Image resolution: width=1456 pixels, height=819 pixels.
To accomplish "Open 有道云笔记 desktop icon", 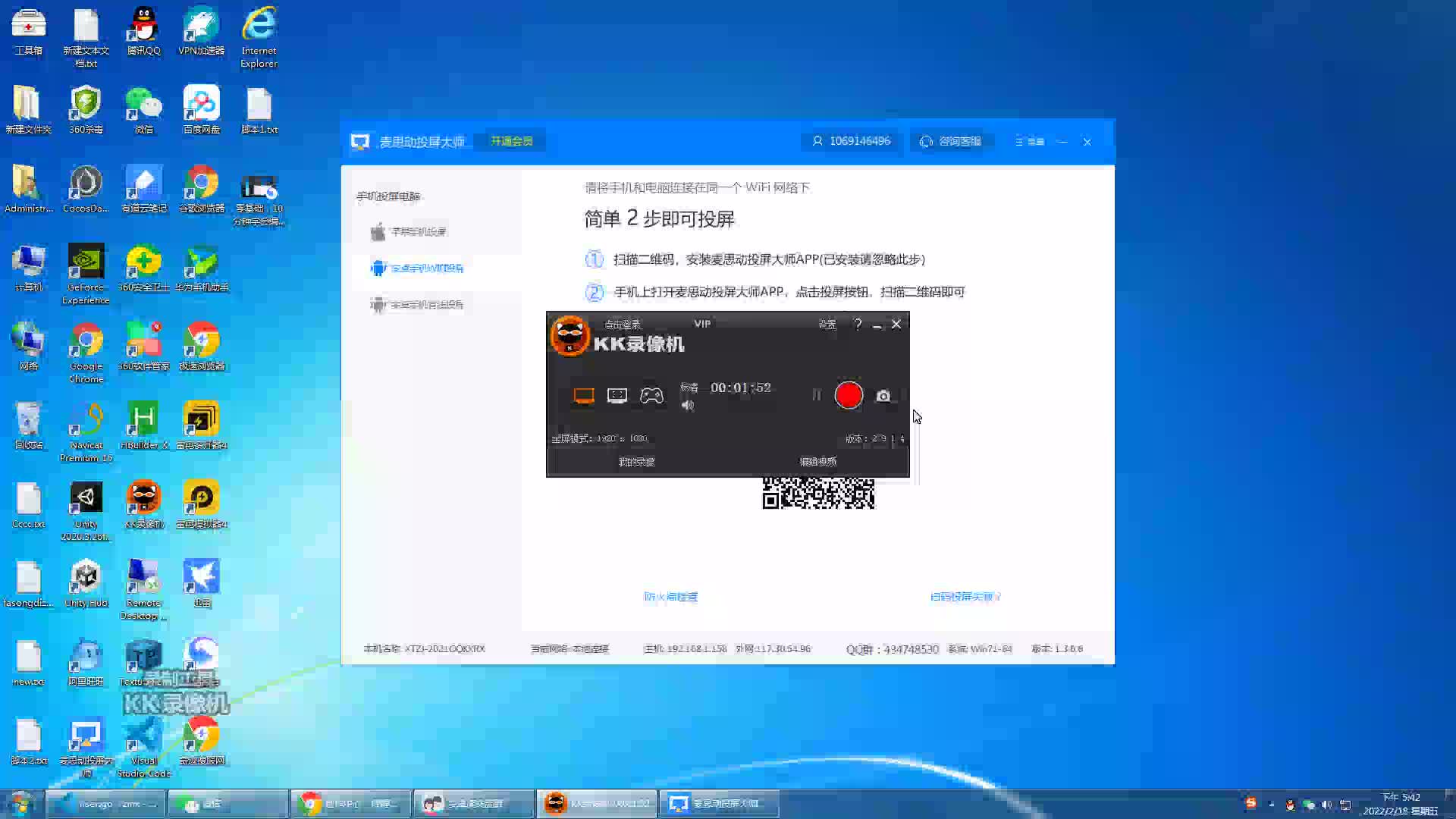I will point(143,190).
